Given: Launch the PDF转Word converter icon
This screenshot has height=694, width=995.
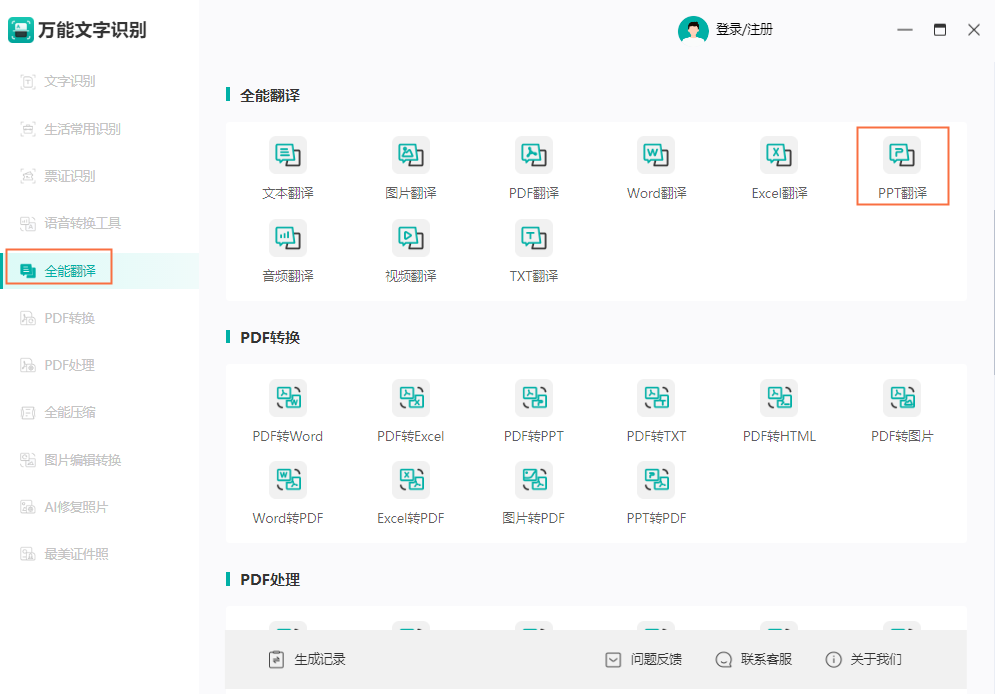Looking at the screenshot, I should click(x=287, y=398).
